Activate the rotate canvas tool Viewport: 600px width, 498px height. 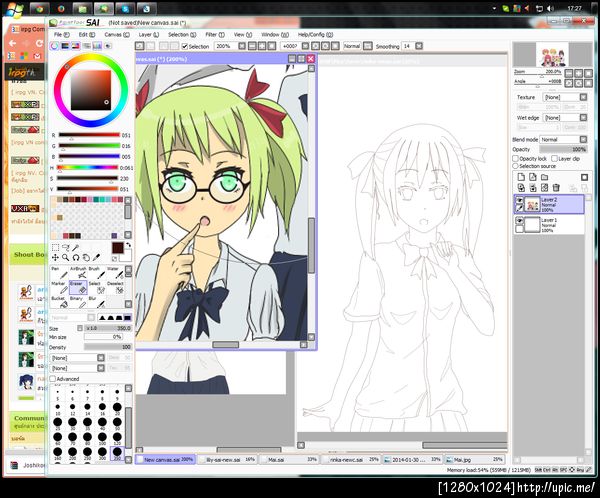coord(76,258)
